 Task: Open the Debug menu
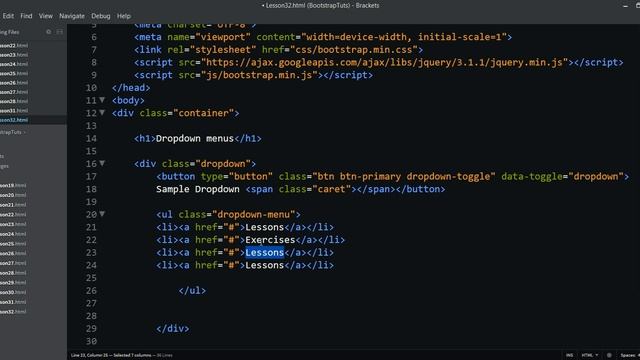(100, 16)
